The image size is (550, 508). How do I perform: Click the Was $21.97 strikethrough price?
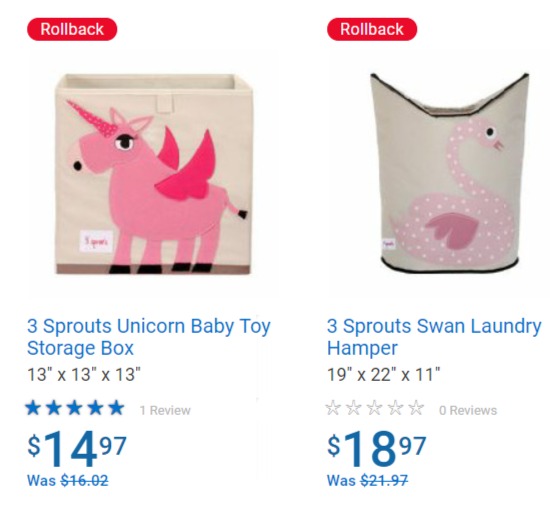368,480
